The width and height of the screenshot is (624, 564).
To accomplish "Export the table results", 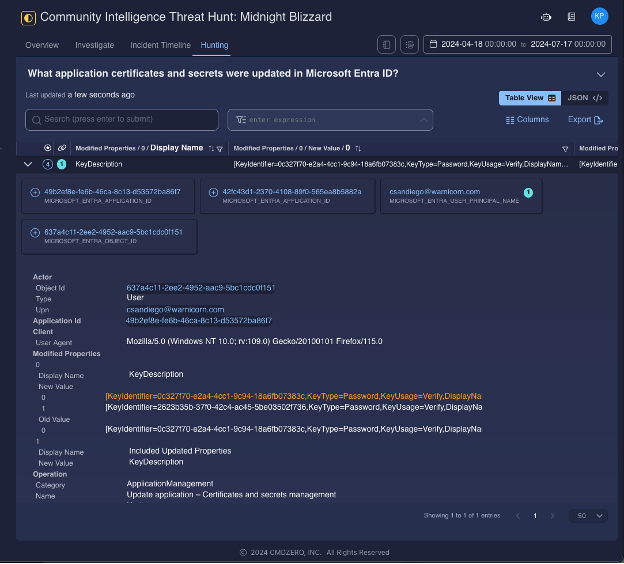I will click(585, 120).
